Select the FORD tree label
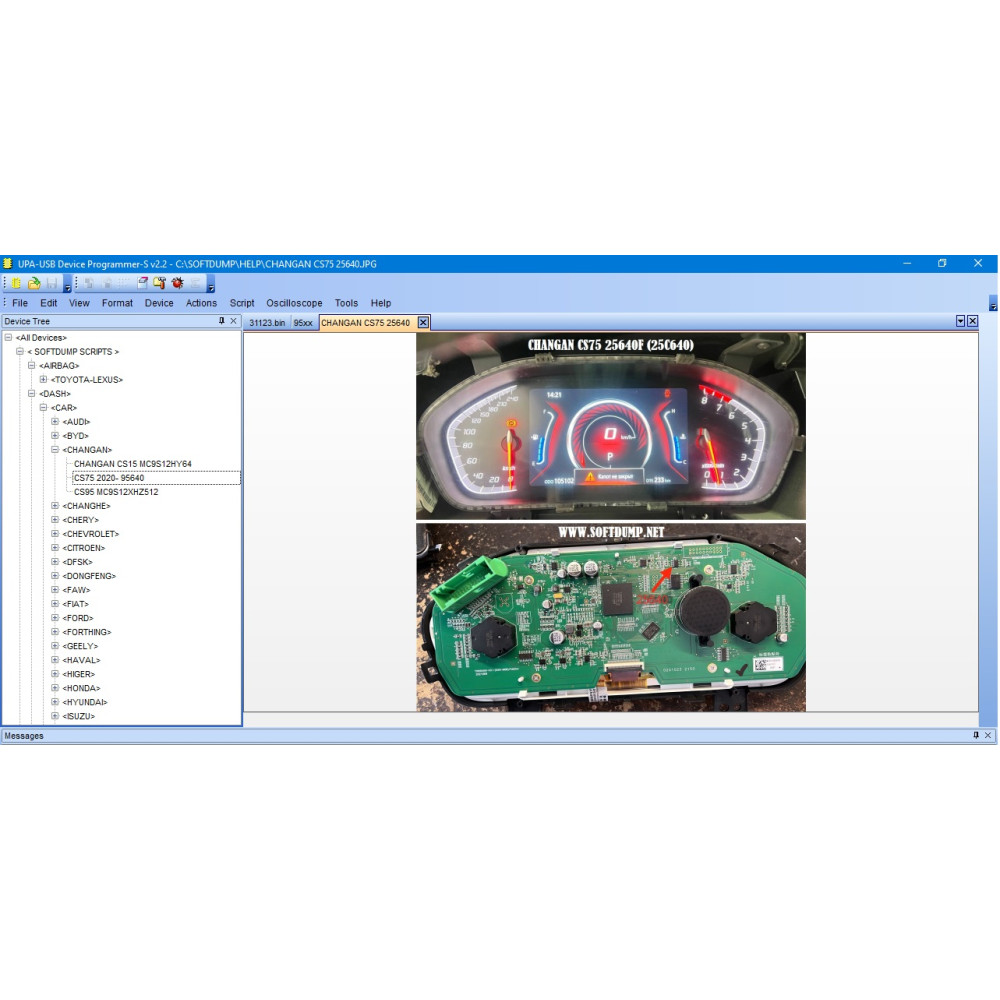Image resolution: width=1000 pixels, height=1000 pixels. click(x=78, y=619)
